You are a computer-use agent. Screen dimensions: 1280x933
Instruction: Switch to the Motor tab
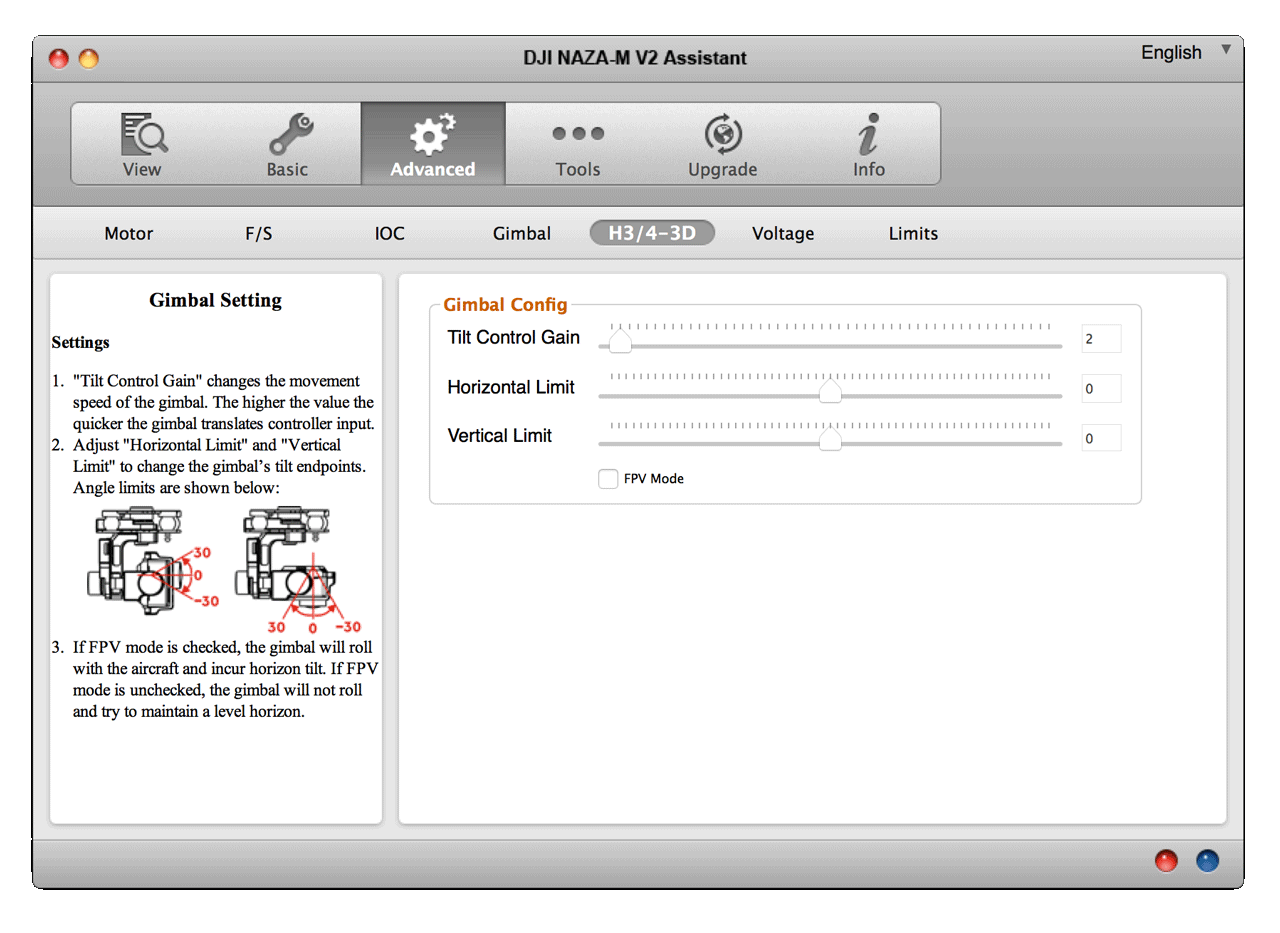coord(129,234)
